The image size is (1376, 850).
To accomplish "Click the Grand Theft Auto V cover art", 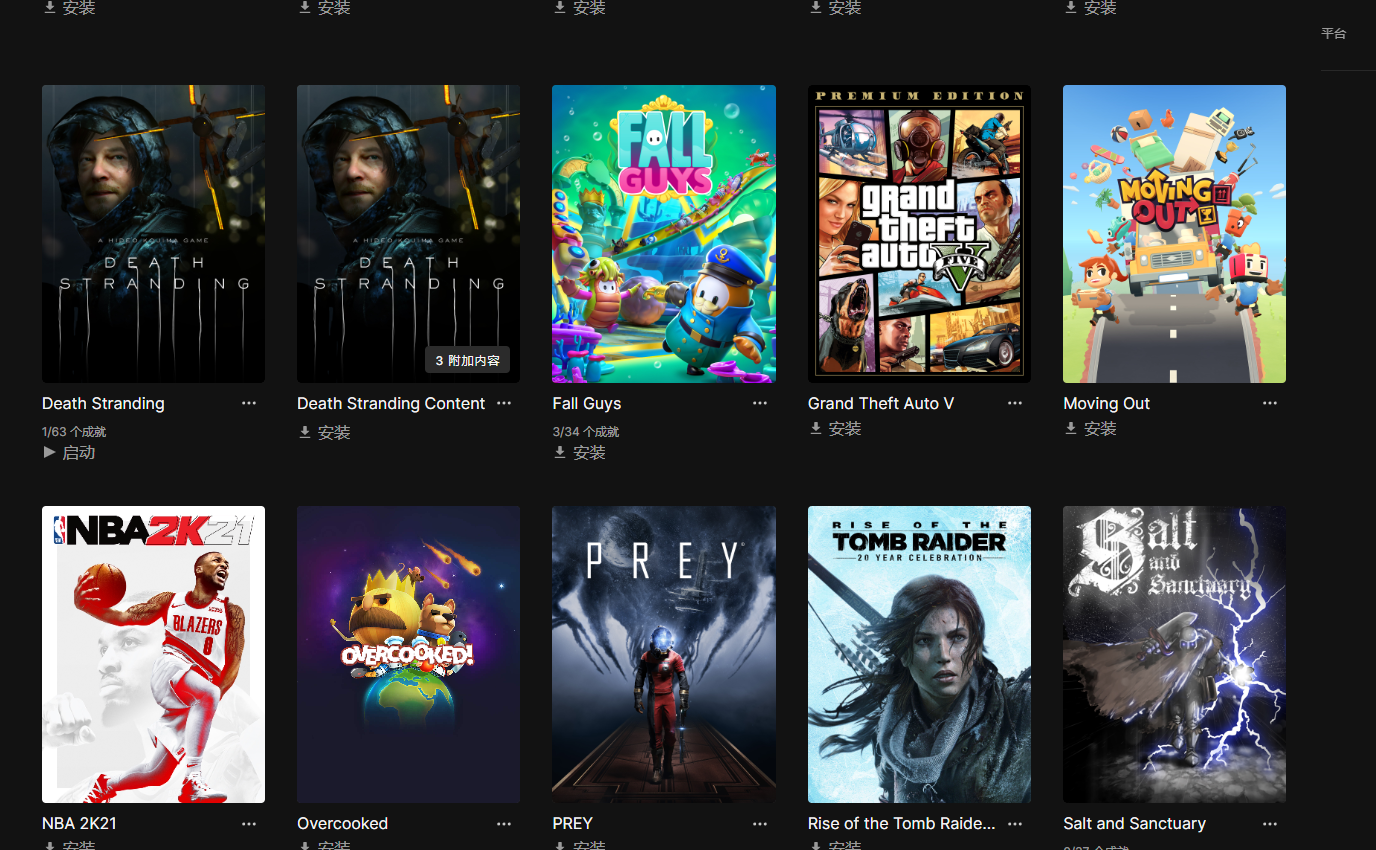I will (x=919, y=234).
